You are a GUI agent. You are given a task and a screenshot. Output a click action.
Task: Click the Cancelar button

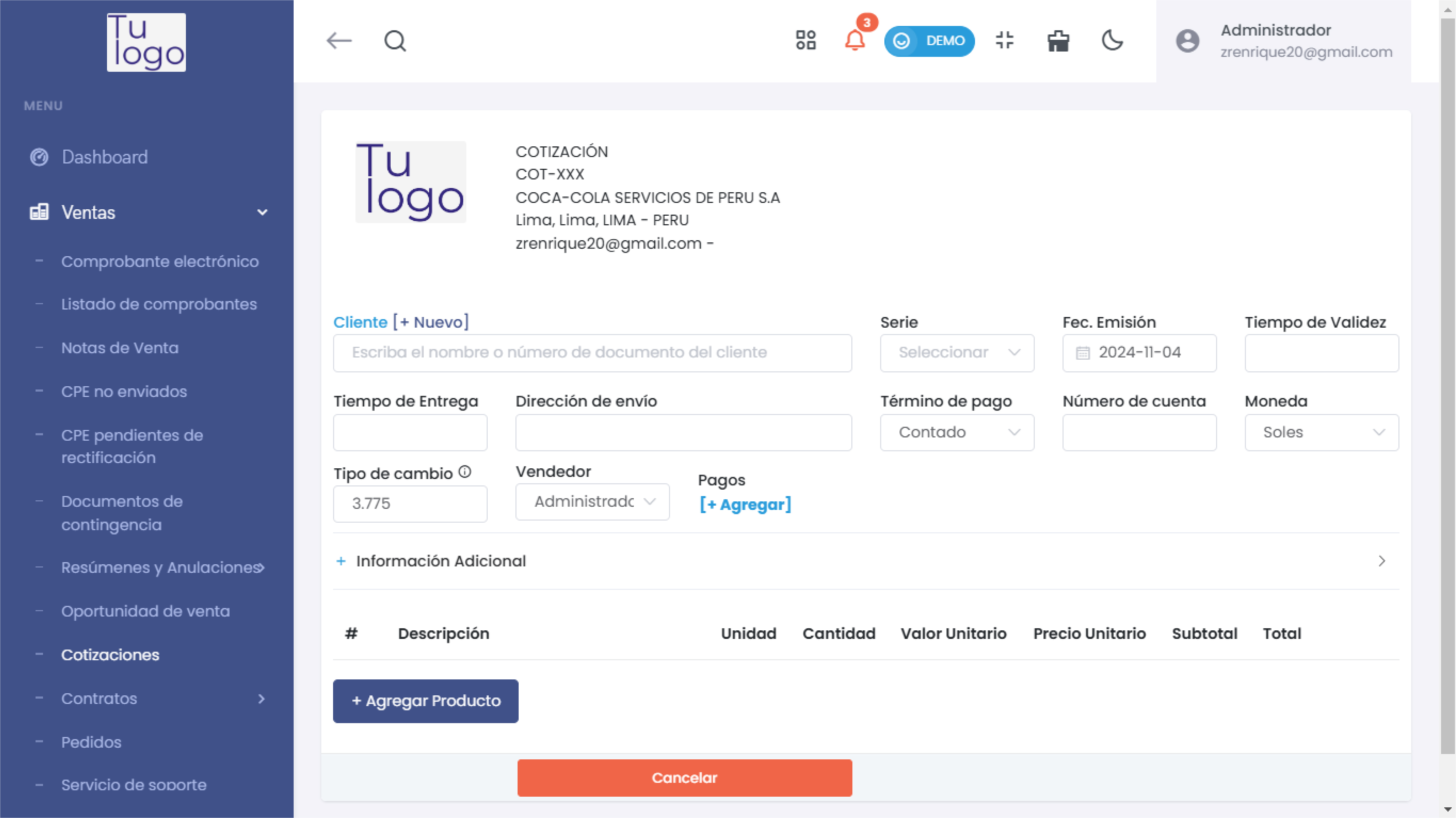(685, 777)
